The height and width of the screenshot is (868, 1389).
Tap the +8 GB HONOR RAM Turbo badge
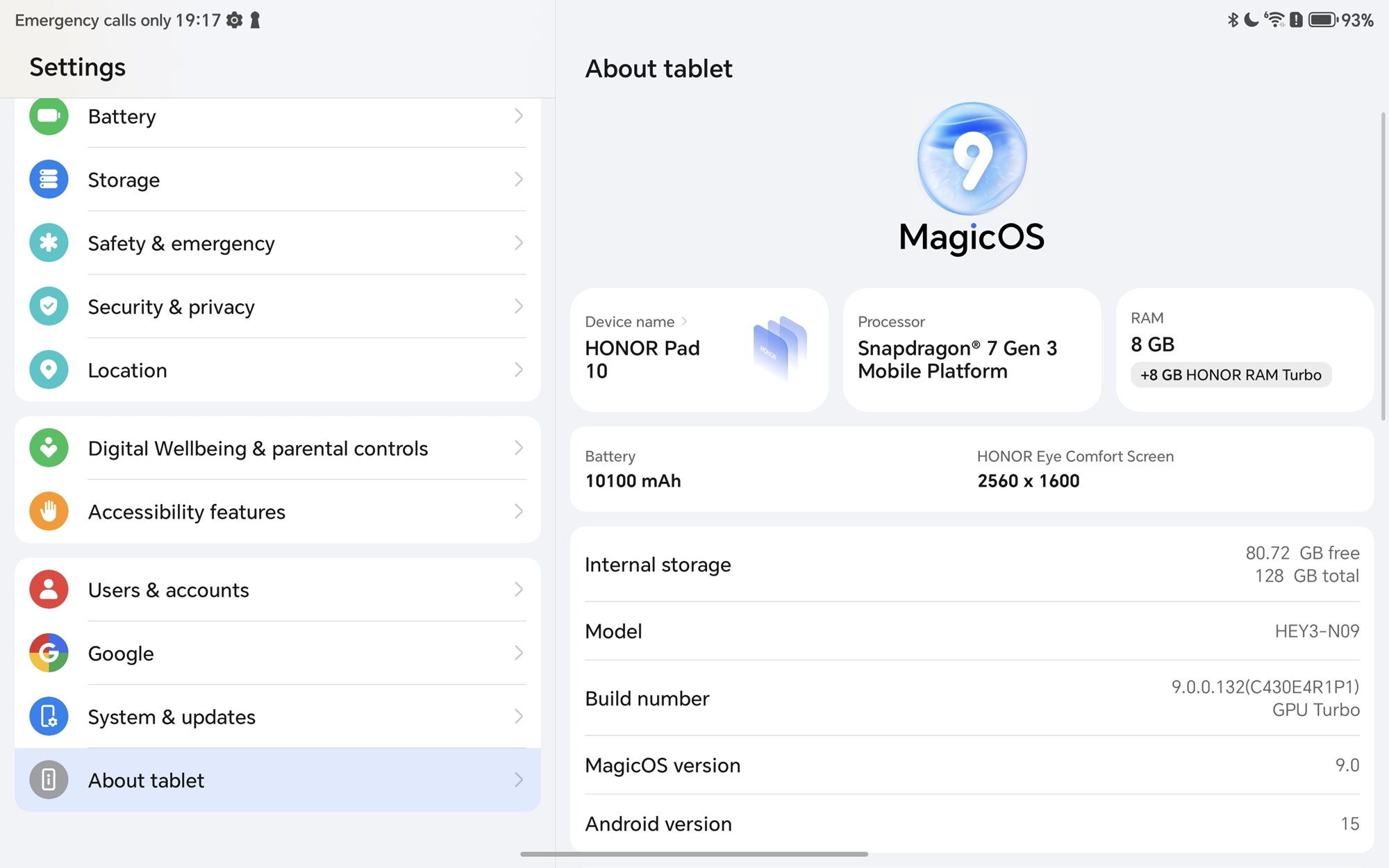pos(1231,375)
